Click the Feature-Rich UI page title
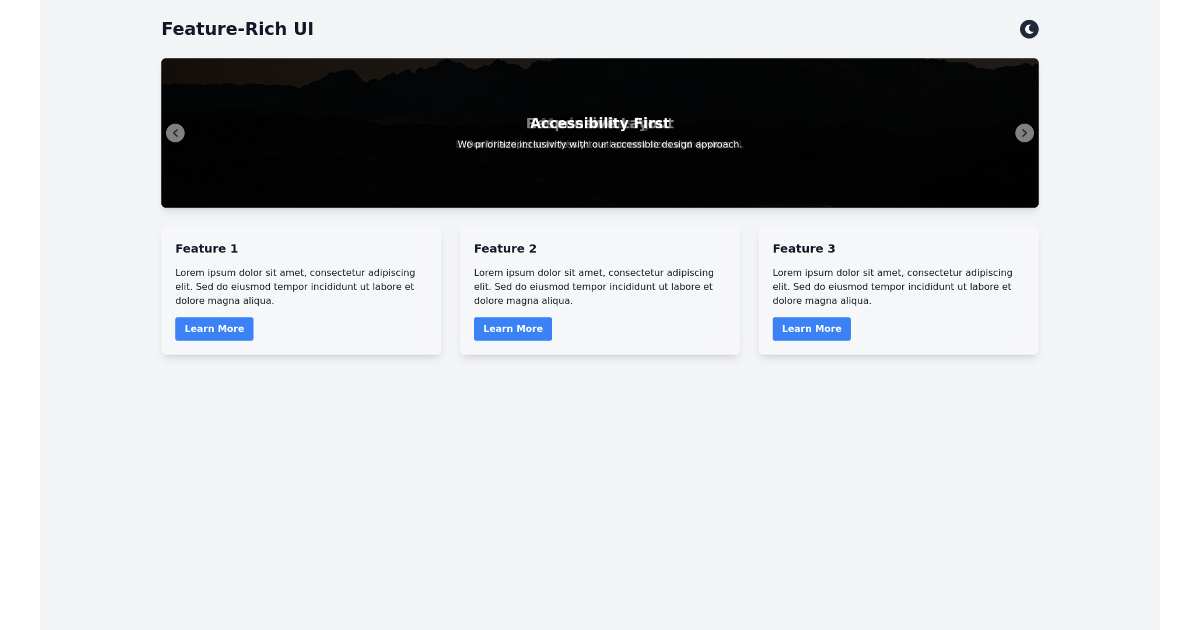The width and height of the screenshot is (1200, 630). [x=237, y=28]
